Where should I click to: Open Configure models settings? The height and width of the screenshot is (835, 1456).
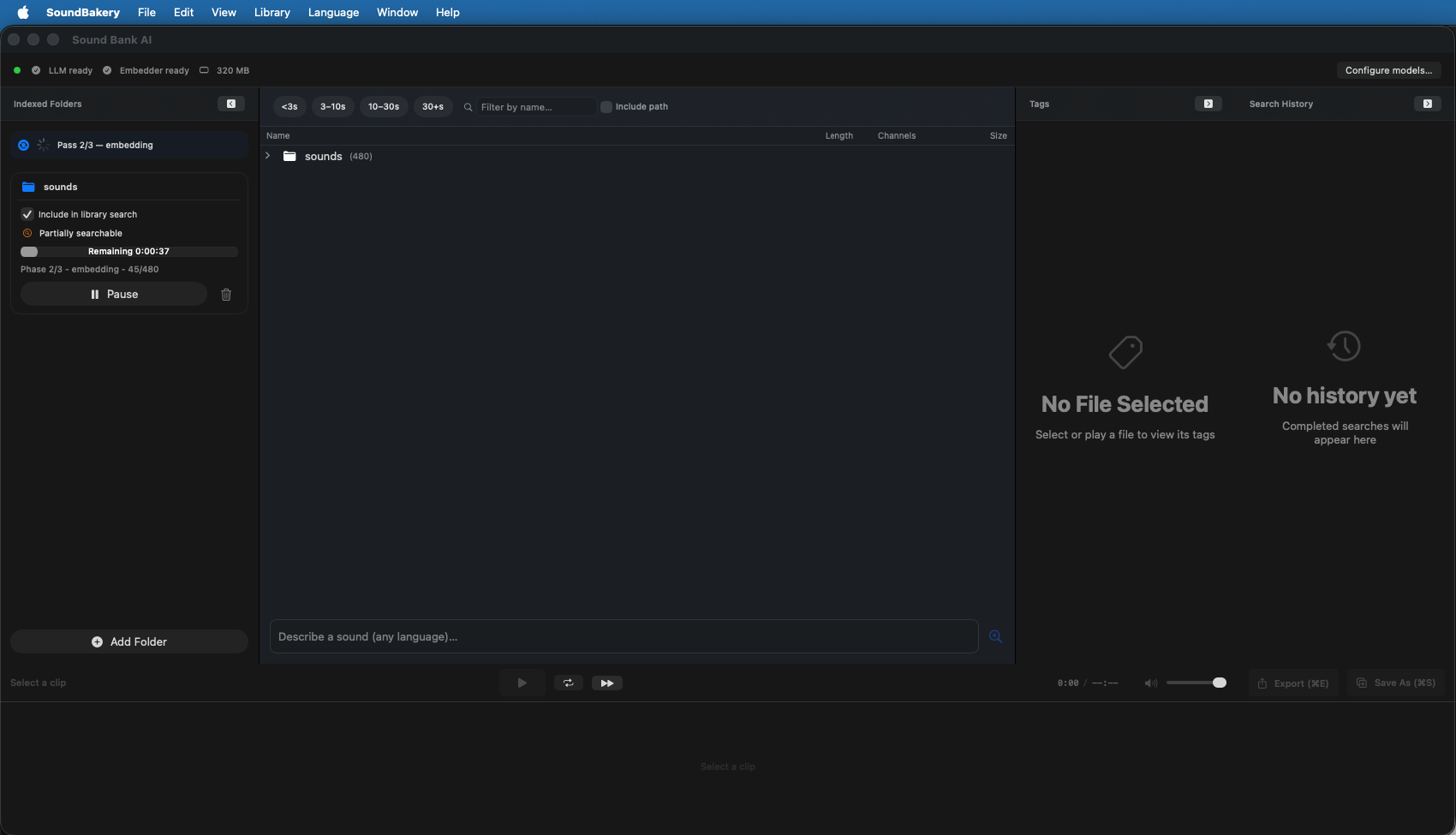click(1388, 70)
